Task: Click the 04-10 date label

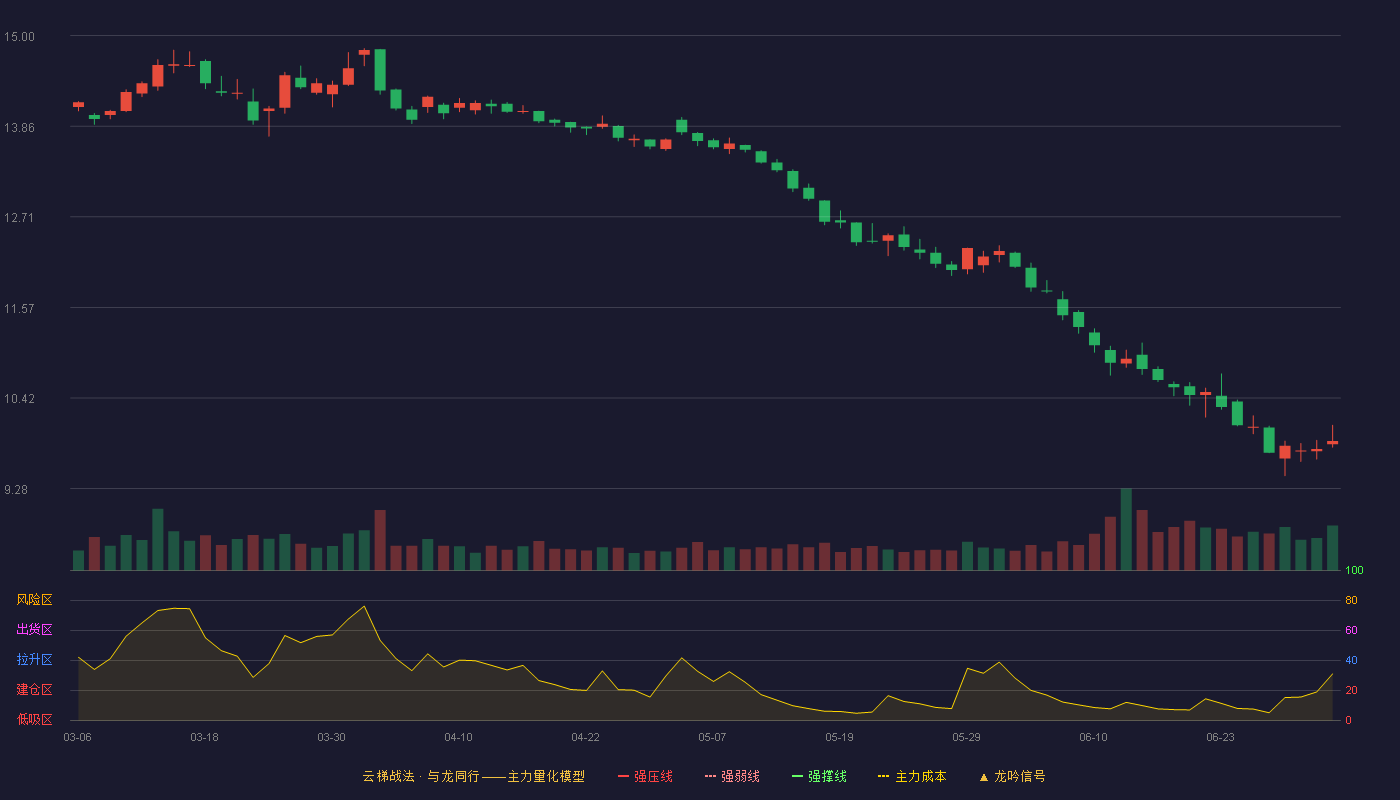Action: tap(458, 737)
